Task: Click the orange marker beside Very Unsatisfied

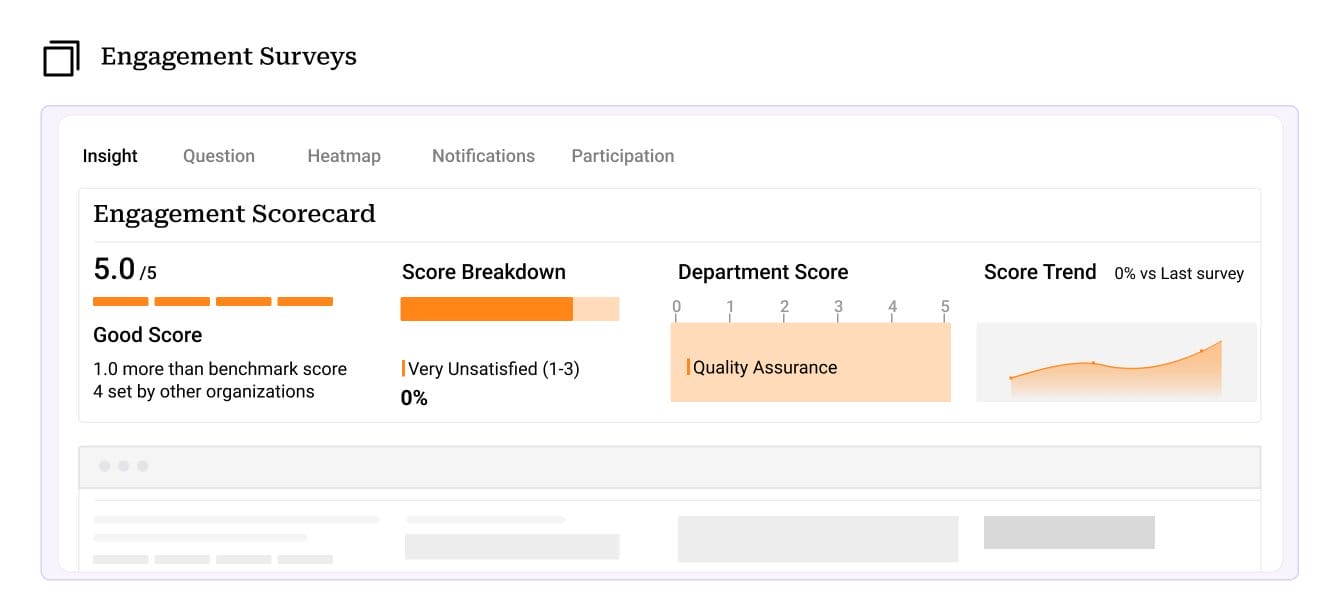Action: point(405,369)
